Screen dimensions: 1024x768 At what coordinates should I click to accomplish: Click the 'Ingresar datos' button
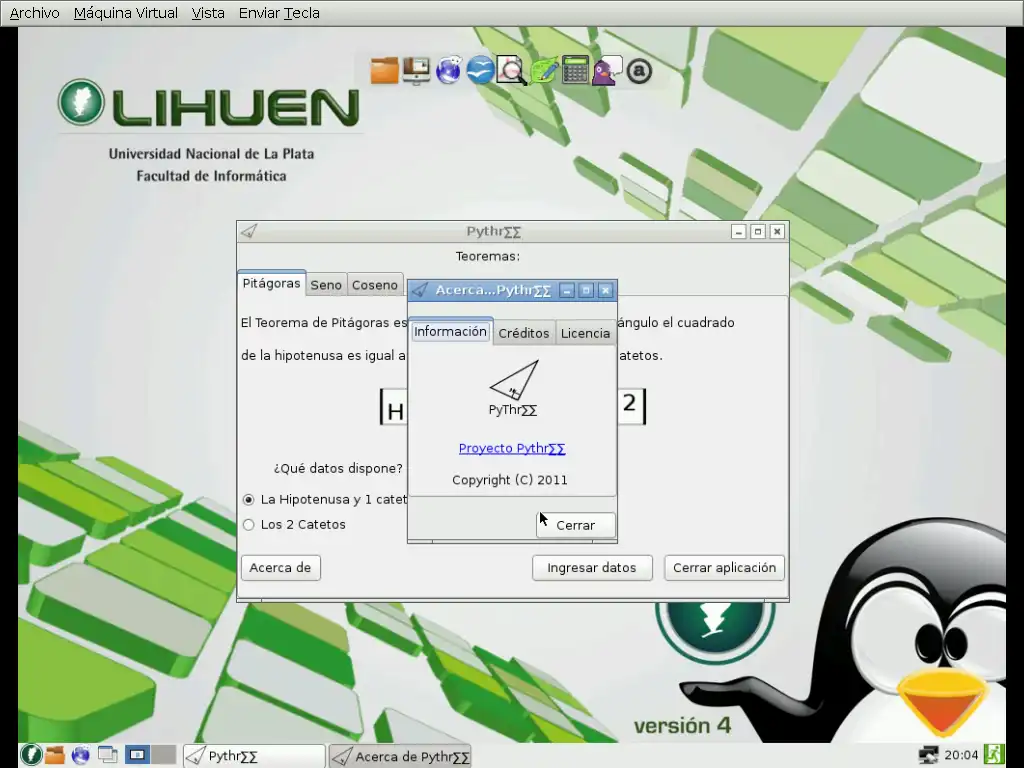click(x=592, y=568)
